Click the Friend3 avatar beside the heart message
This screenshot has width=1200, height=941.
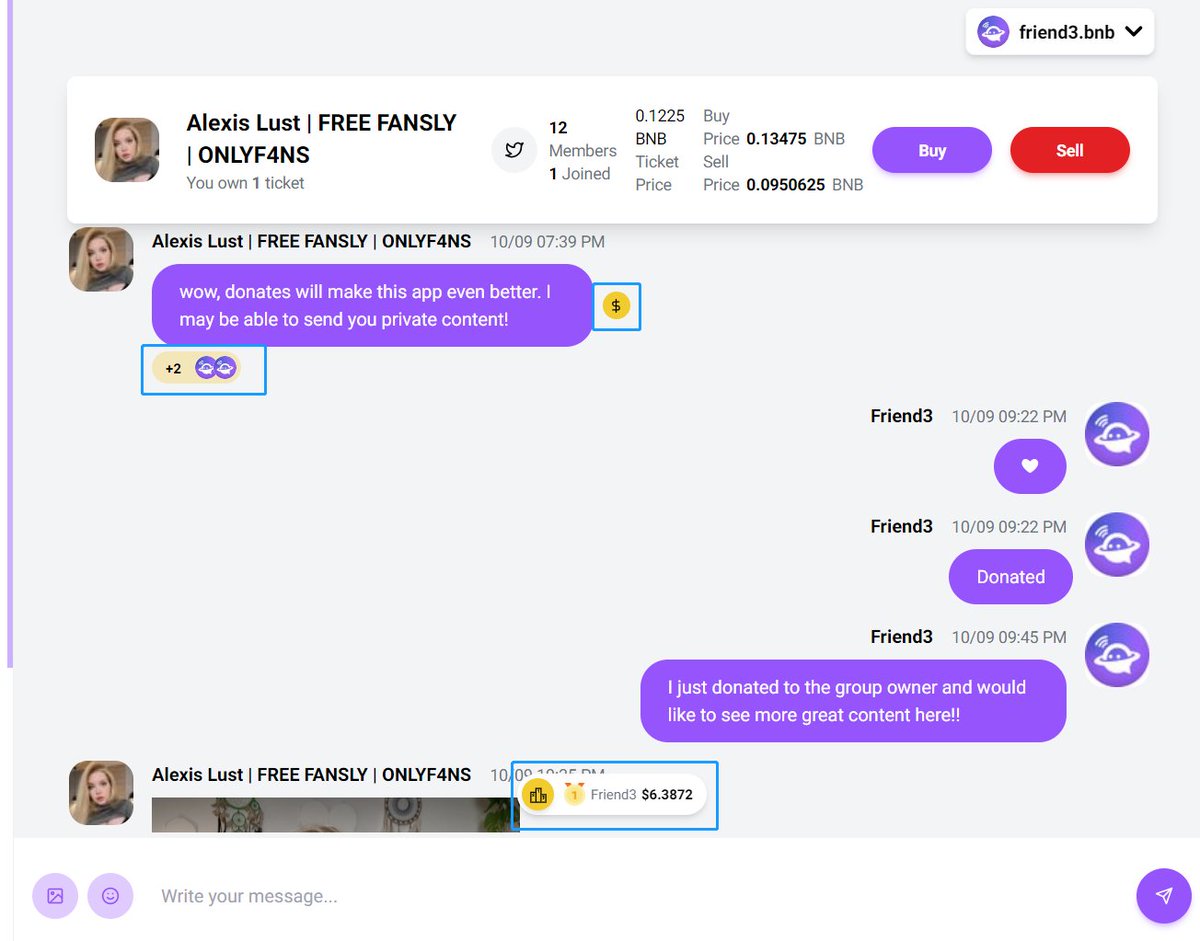tap(1117, 434)
